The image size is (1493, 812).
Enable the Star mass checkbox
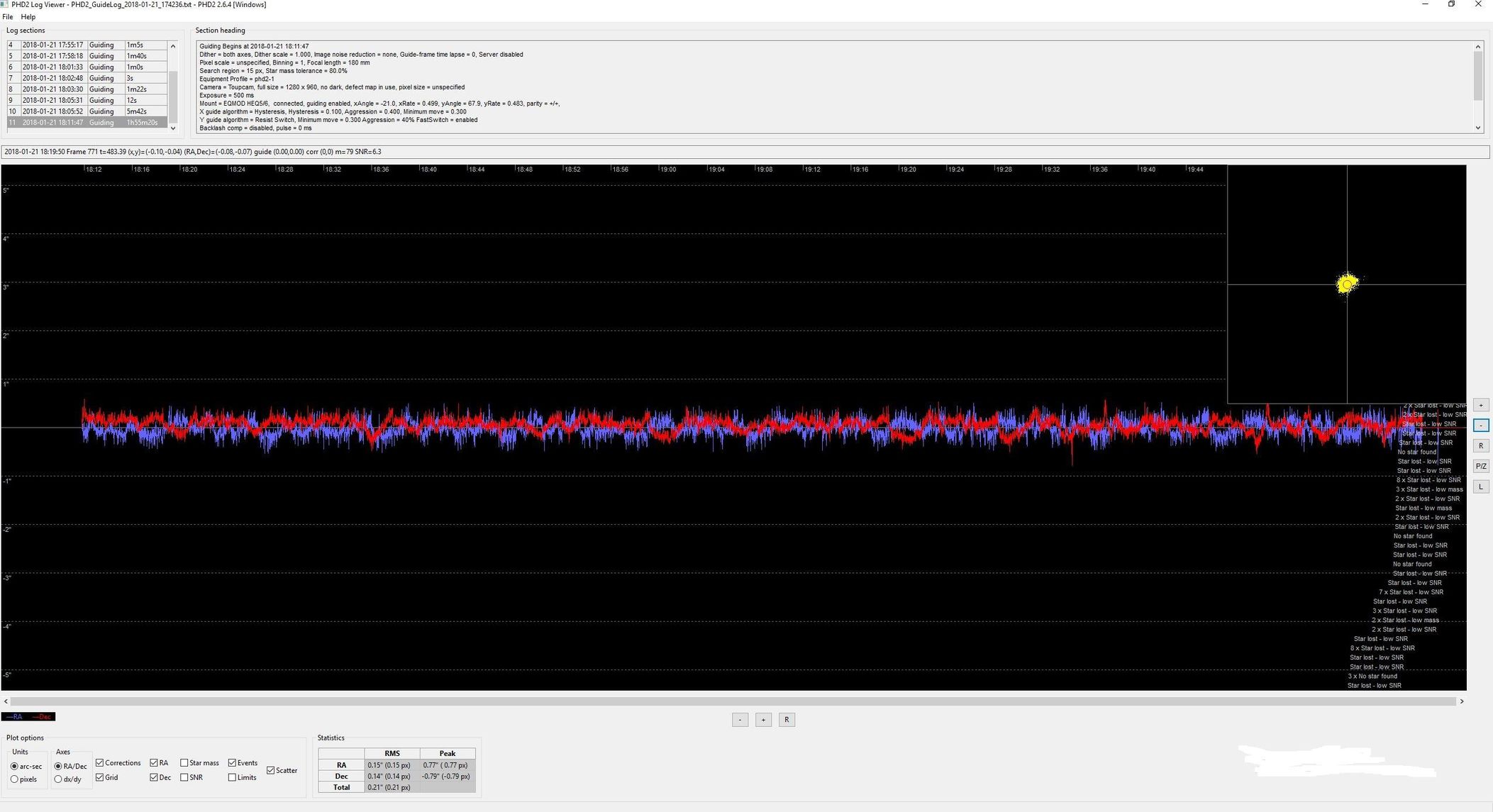tap(184, 763)
